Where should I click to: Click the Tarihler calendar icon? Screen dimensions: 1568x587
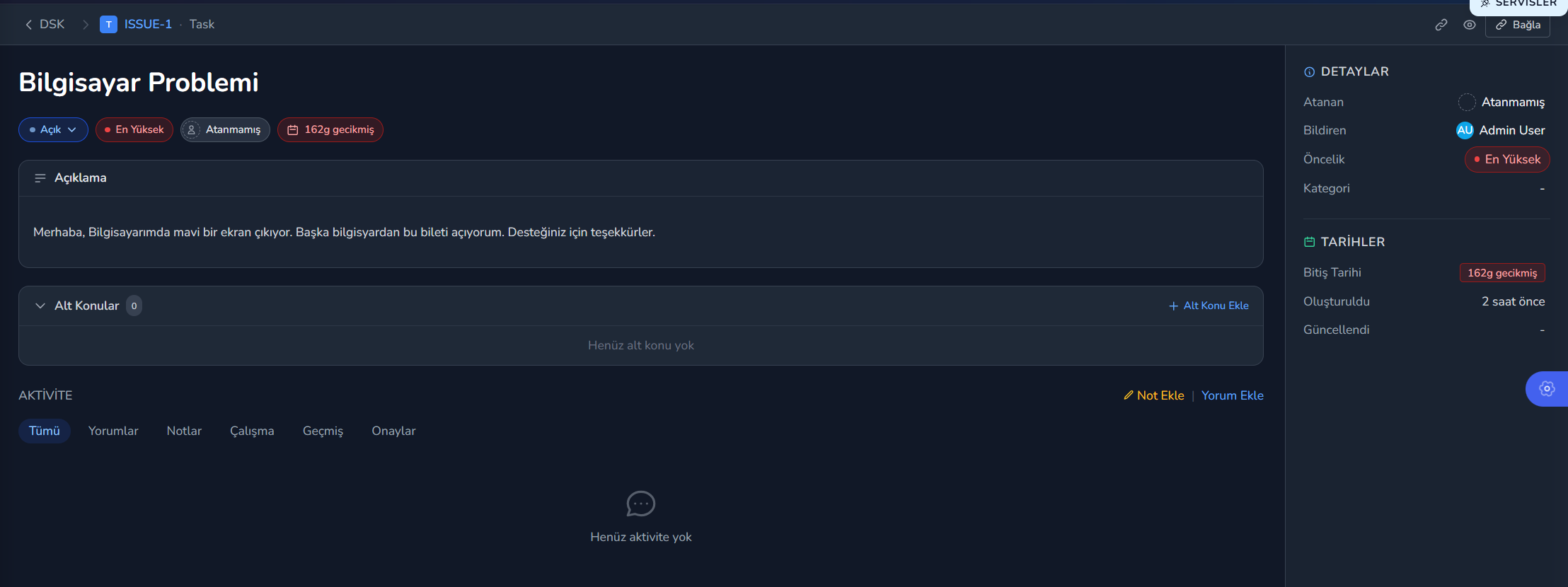(1309, 242)
